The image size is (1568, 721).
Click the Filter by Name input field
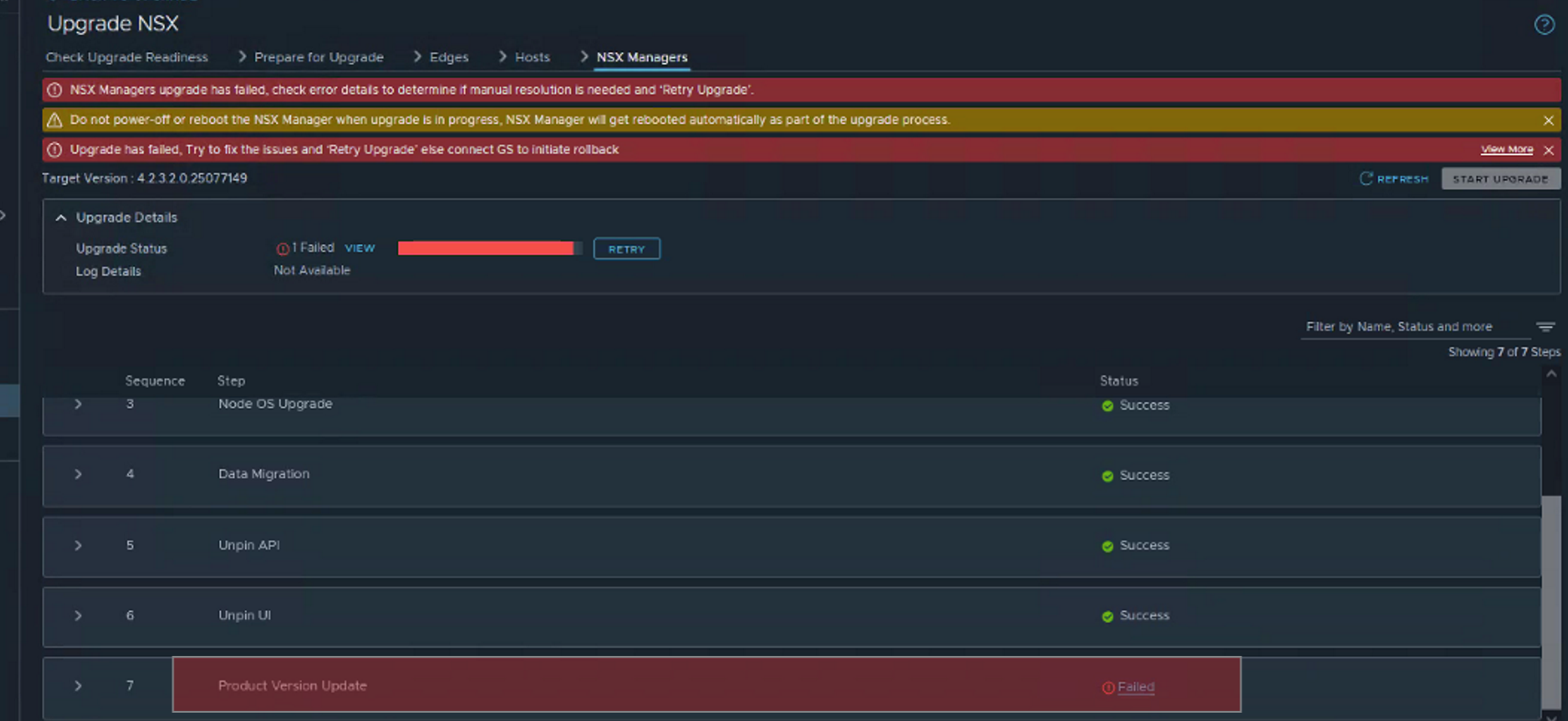1413,327
